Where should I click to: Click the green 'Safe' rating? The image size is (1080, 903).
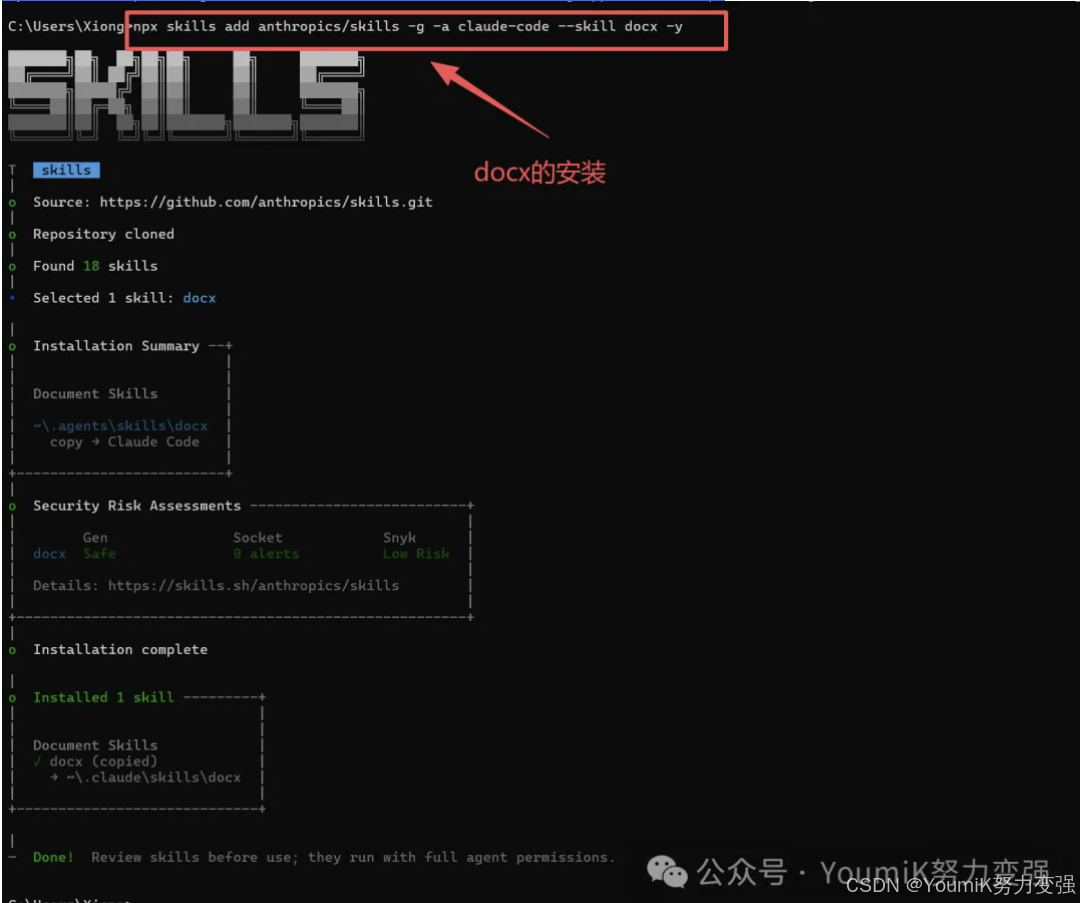point(99,554)
